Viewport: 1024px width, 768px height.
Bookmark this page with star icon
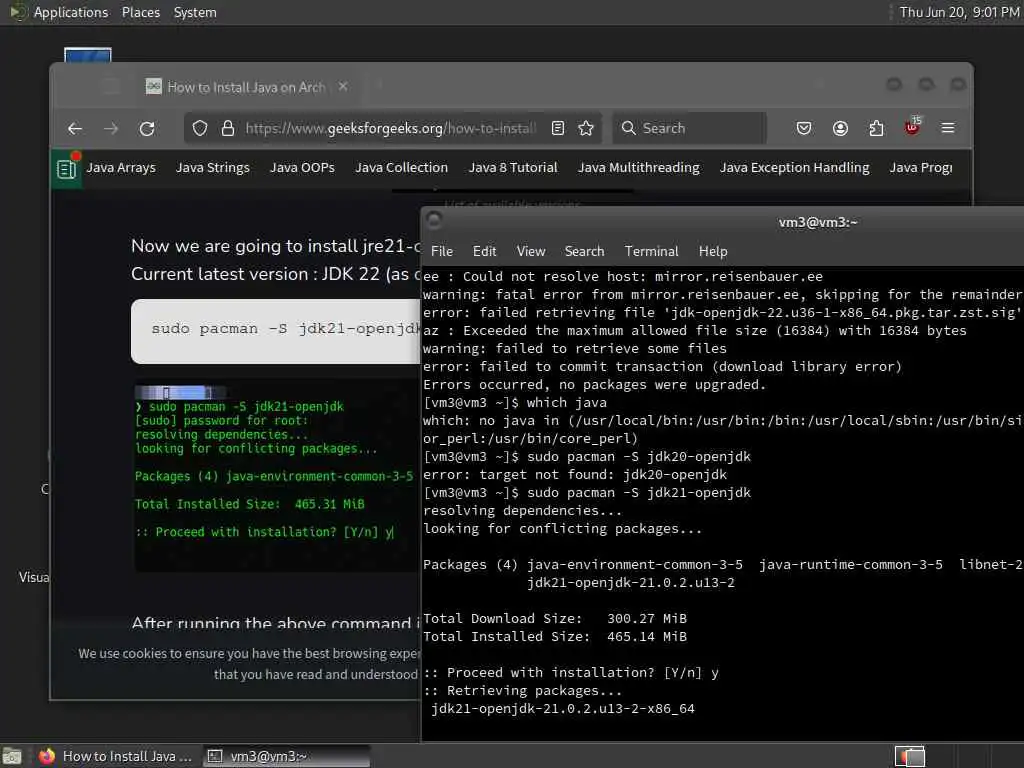click(x=586, y=128)
